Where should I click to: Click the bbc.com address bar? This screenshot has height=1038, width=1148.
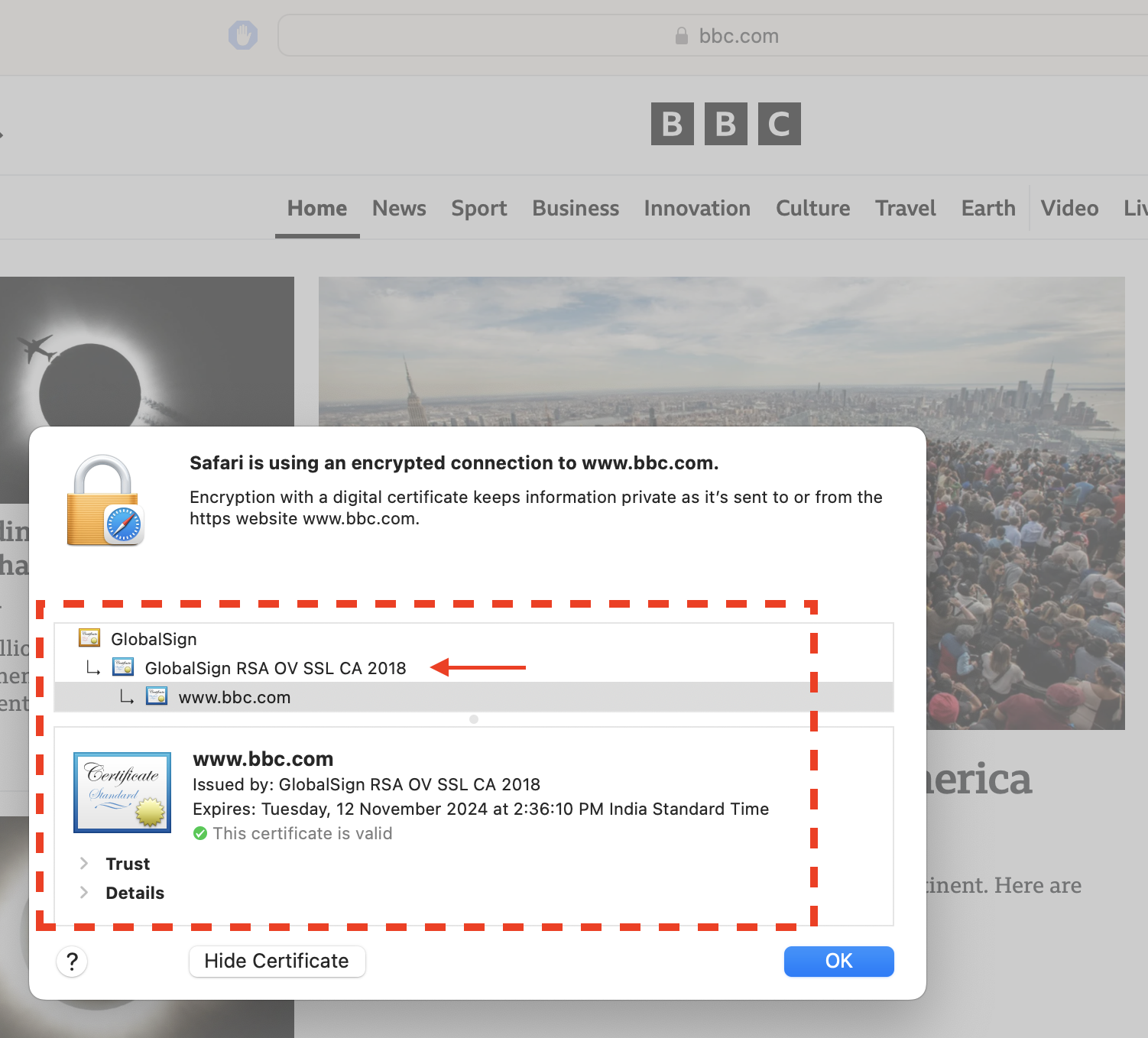pyautogui.click(x=712, y=35)
